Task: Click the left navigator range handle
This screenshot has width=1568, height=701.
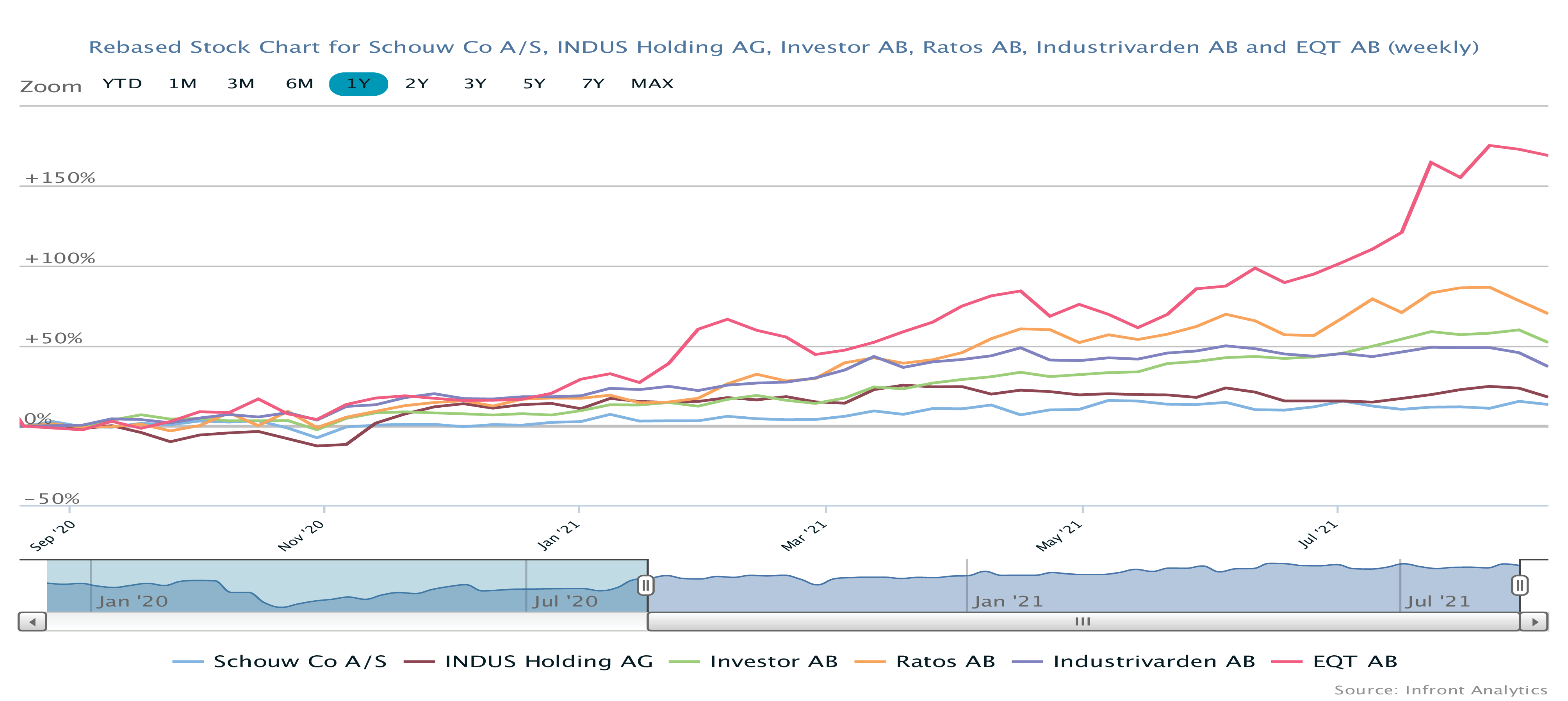Action: click(x=646, y=585)
